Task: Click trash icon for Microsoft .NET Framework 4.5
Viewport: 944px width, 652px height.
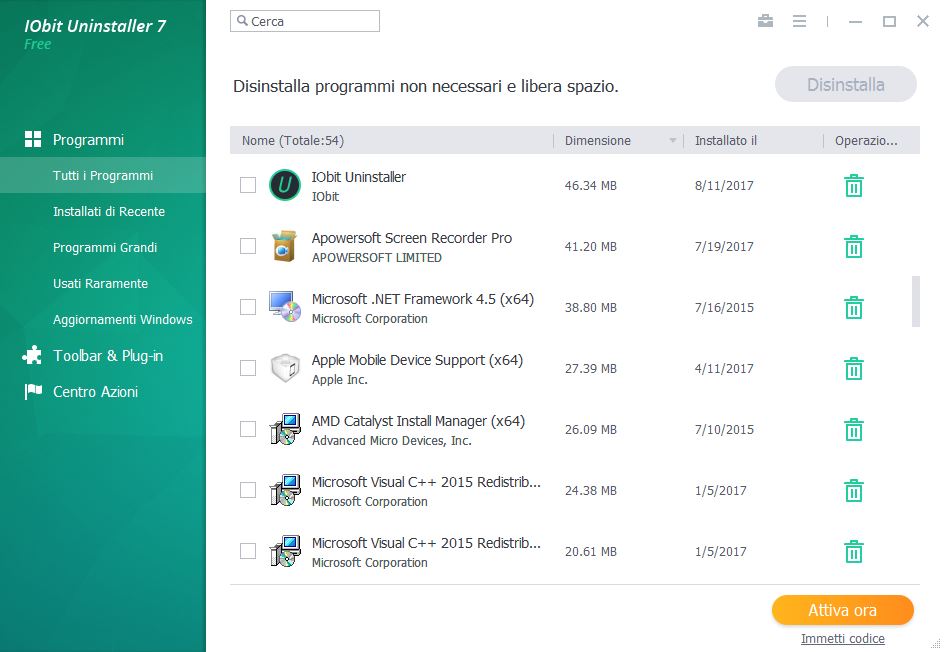Action: click(x=853, y=308)
